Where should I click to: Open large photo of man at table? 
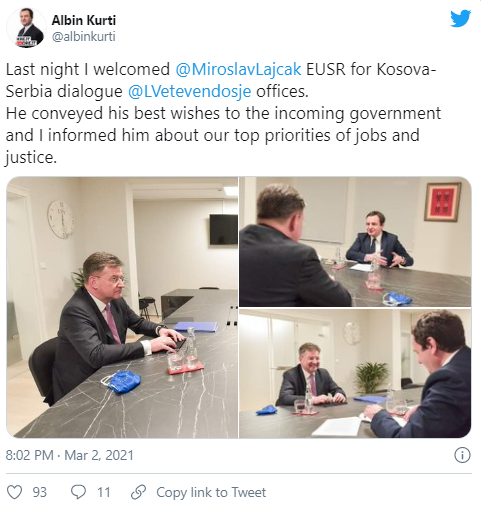[x=122, y=307]
